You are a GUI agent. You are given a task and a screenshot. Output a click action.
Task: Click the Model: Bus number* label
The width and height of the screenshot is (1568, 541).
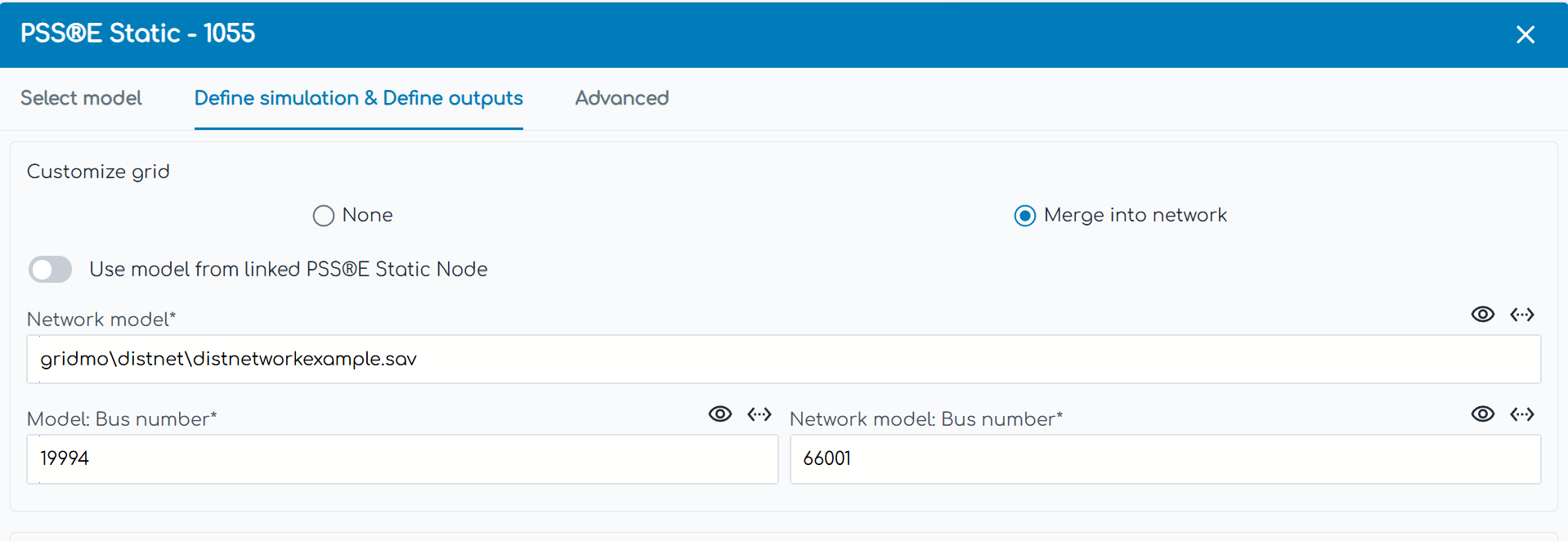[122, 419]
